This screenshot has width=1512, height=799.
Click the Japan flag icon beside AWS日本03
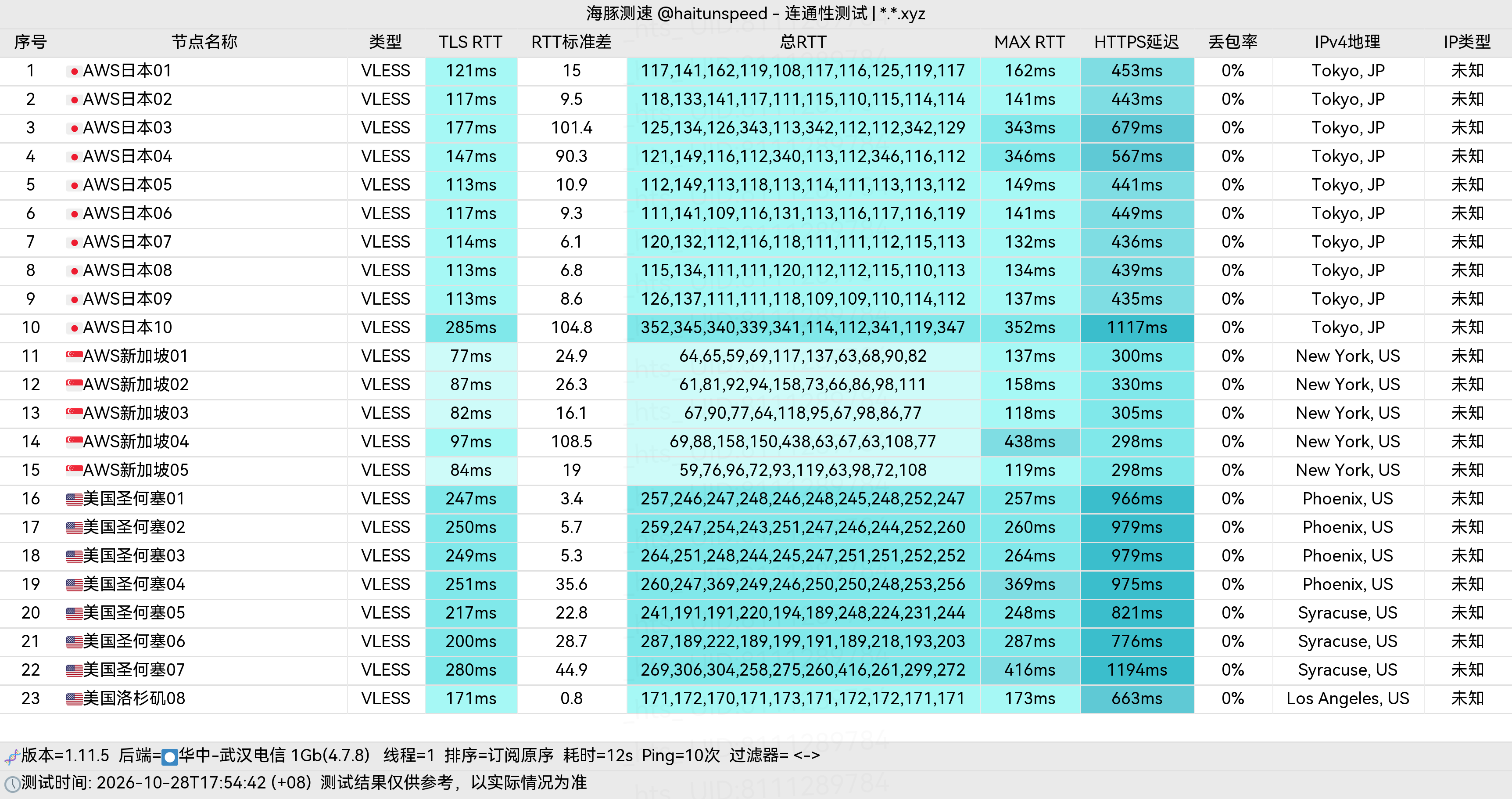click(x=74, y=129)
